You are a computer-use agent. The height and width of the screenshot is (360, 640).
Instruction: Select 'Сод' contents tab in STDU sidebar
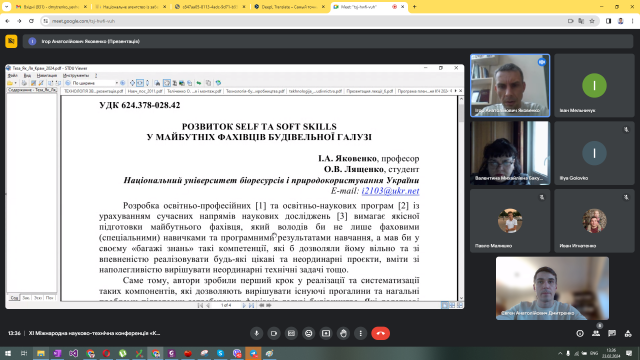point(14,298)
